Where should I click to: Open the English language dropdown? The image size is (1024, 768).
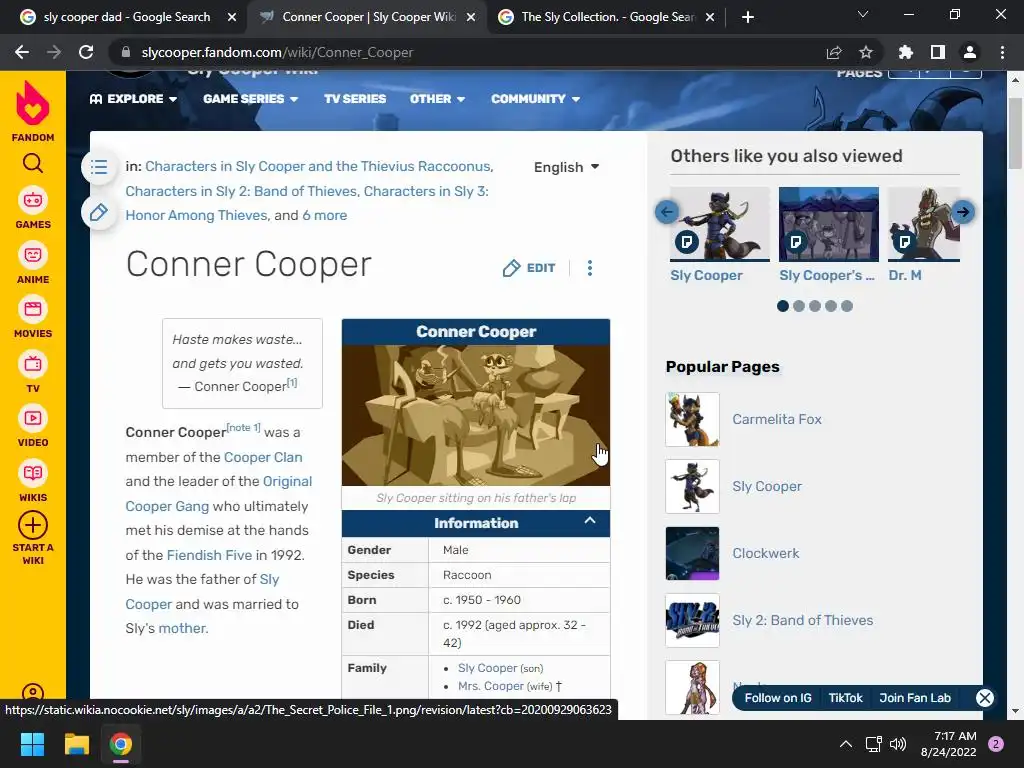(566, 167)
